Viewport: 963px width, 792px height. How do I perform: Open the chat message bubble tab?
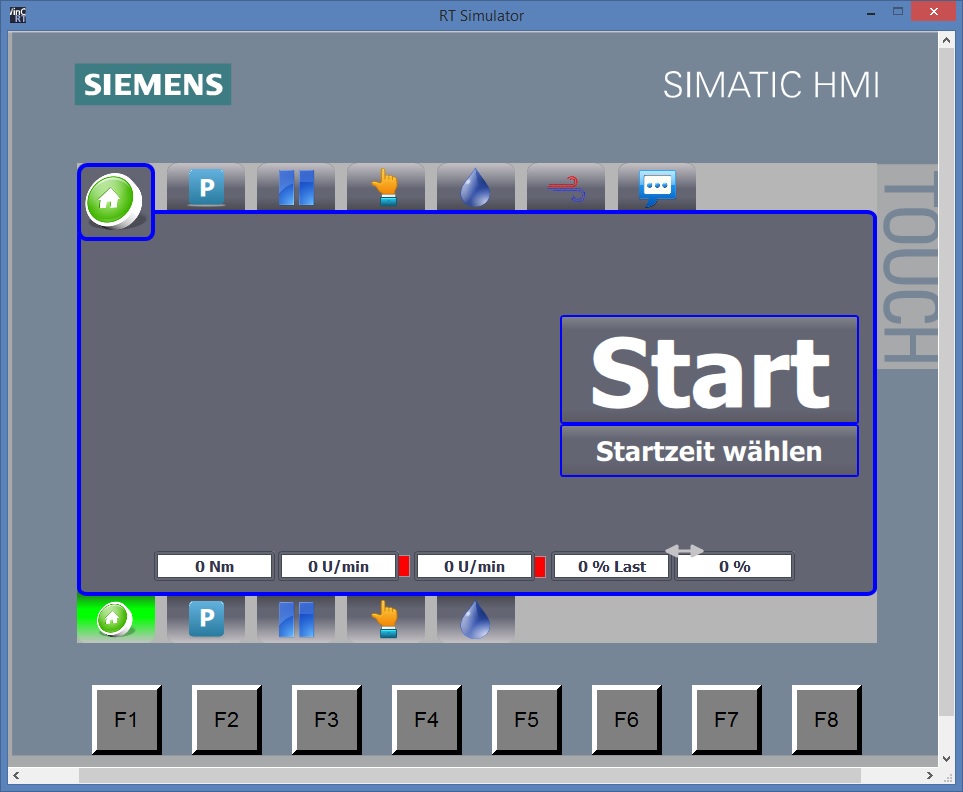click(x=657, y=187)
